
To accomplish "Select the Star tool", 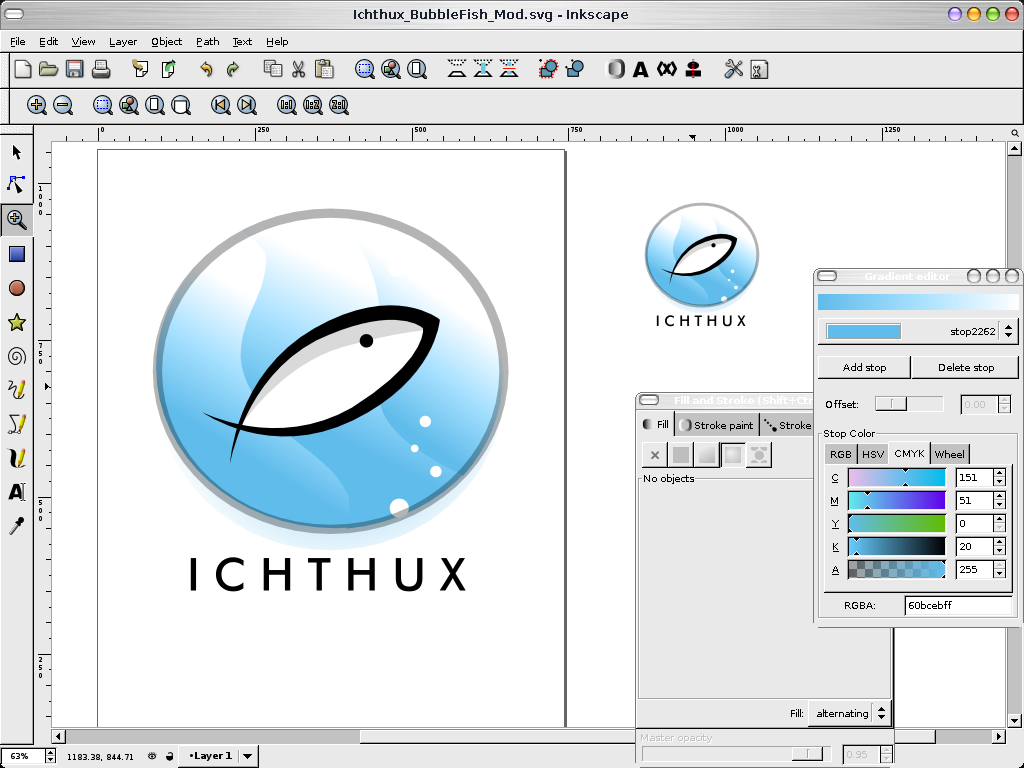I will coord(17,322).
